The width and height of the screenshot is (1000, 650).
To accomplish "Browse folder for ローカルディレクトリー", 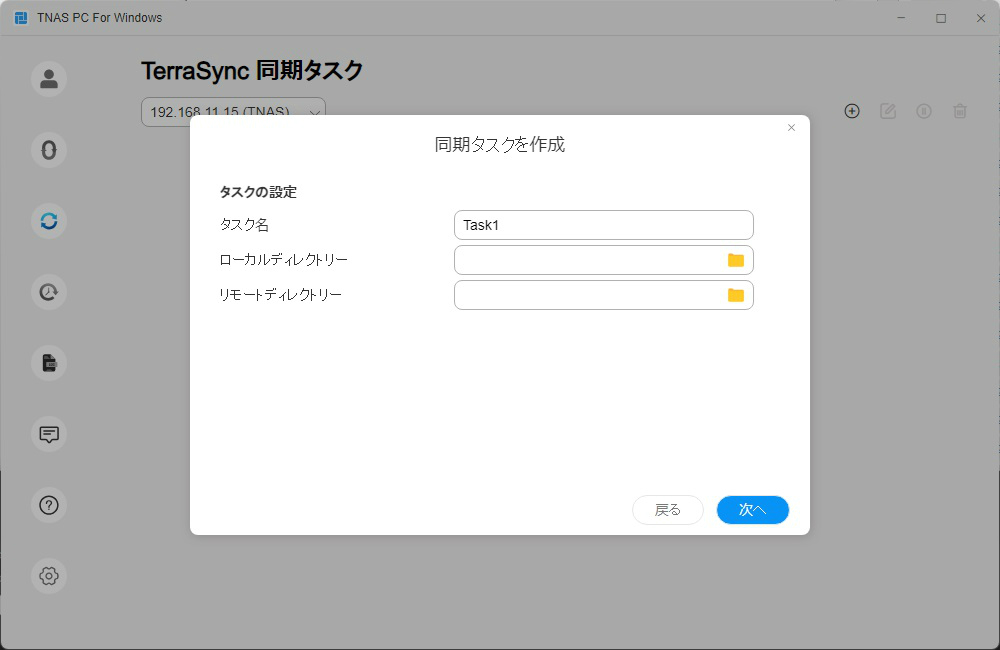I will (736, 260).
